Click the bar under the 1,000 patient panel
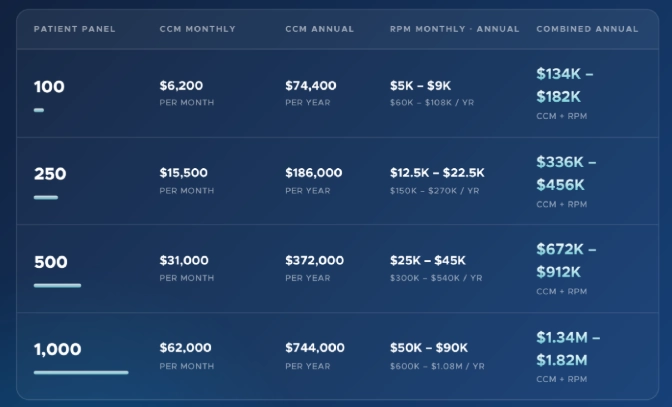 point(81,372)
